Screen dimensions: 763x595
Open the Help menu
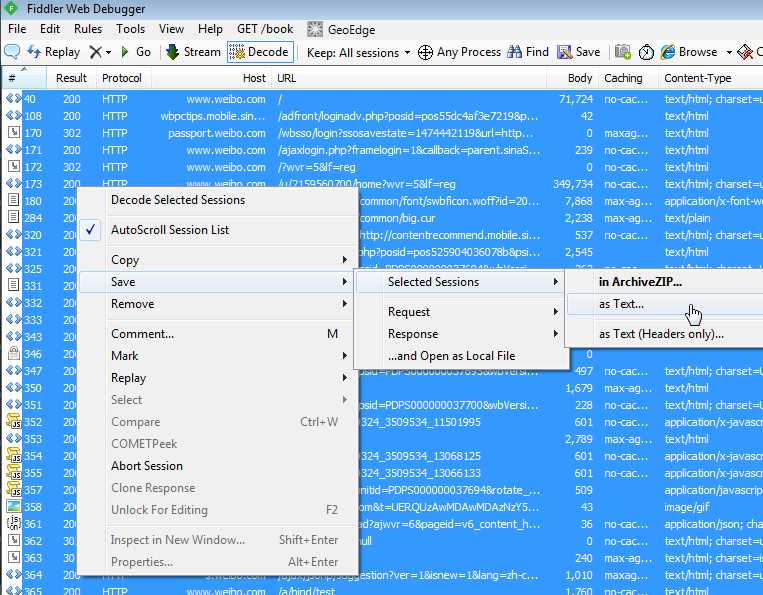(210, 29)
